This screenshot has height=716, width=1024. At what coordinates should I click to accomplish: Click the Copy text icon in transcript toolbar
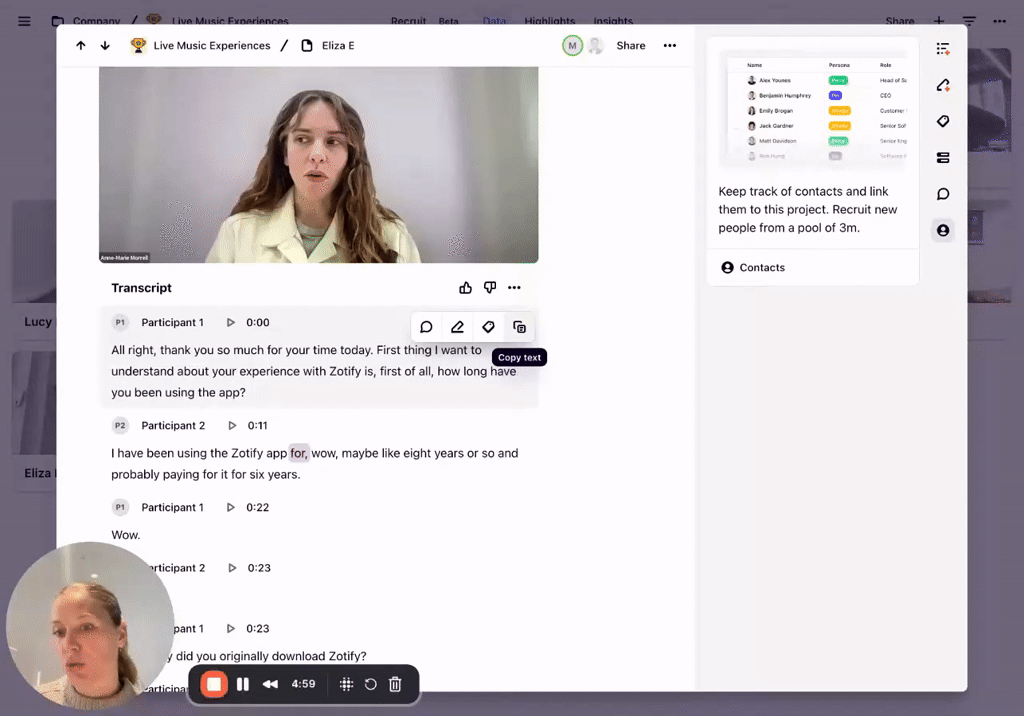coord(519,327)
